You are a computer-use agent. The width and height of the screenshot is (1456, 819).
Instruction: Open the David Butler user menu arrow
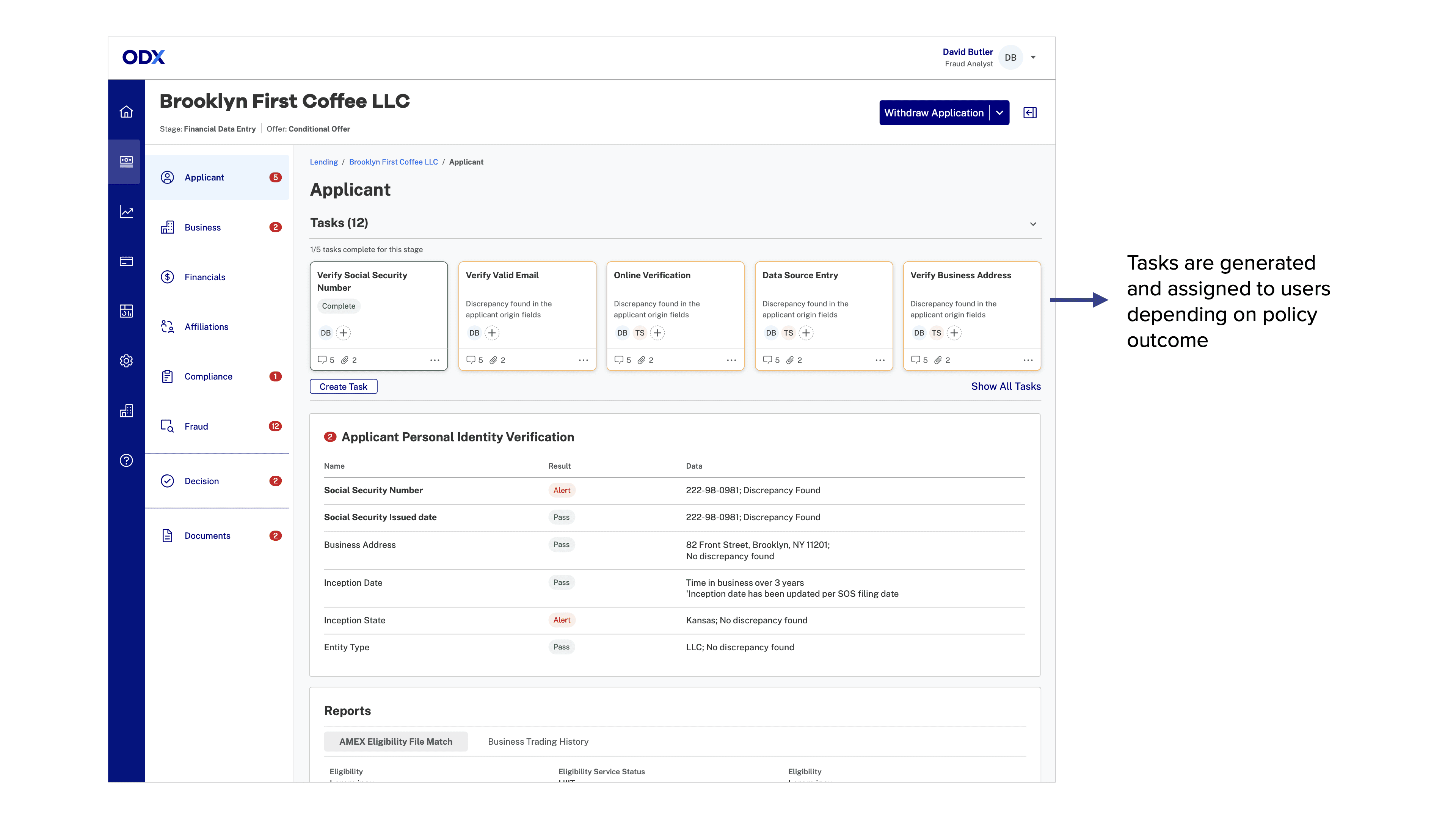[x=1032, y=57]
